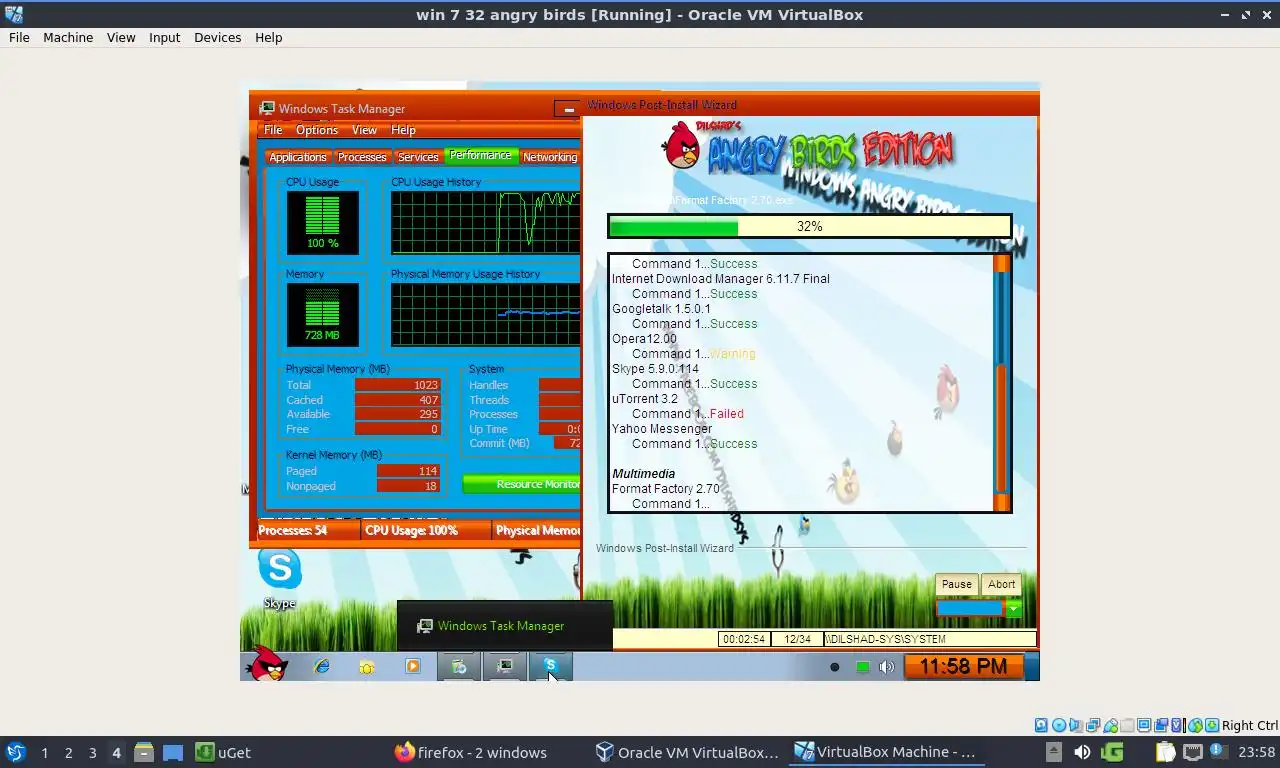Click the 32% installation progress bar
The height and width of the screenshot is (768, 1280).
tap(810, 227)
